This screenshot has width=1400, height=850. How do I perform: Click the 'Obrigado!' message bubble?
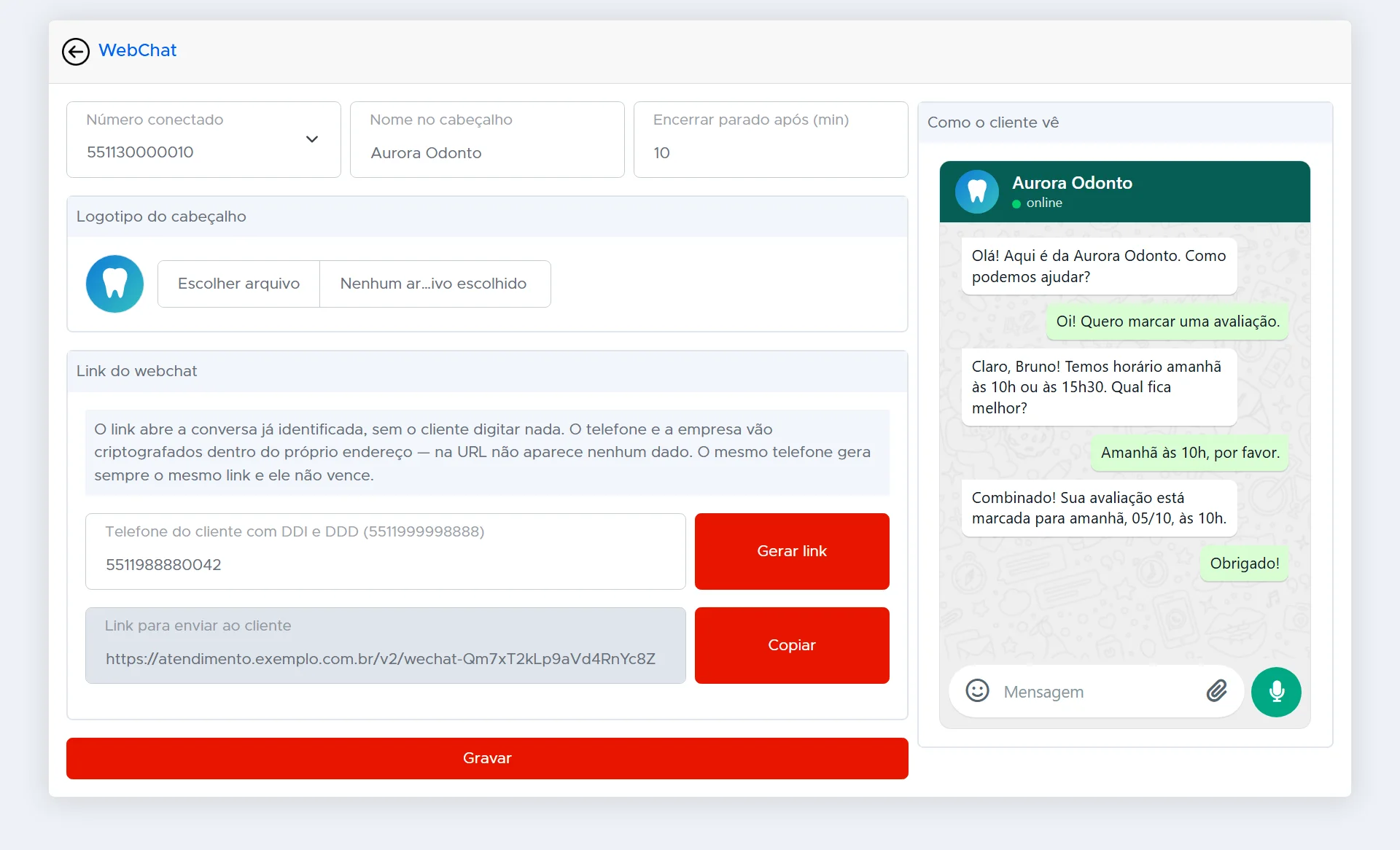click(1245, 564)
